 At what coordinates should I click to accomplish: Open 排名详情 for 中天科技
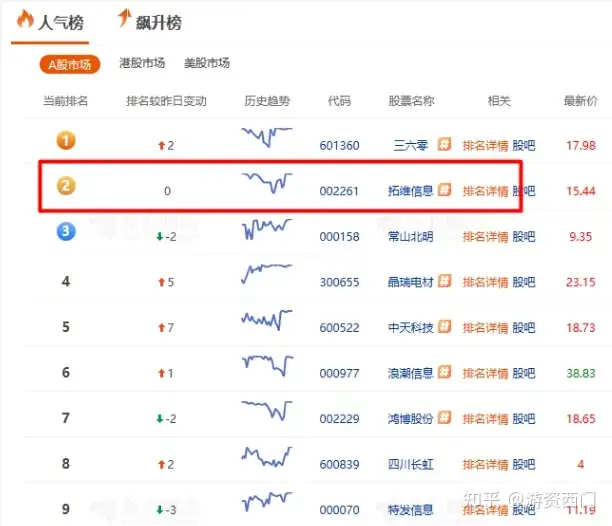pyautogui.click(x=486, y=327)
